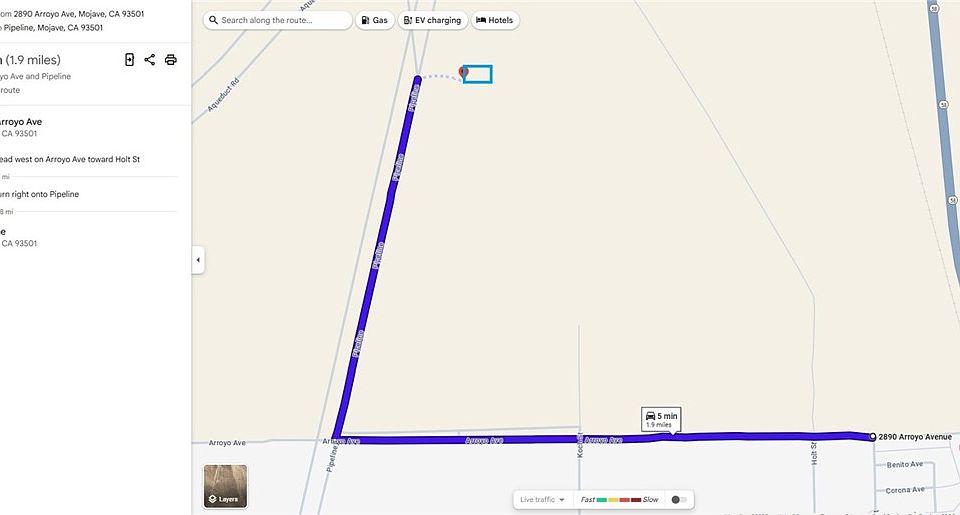Send directions to your phone icon
Viewport: 960px width, 515px height.
(x=129, y=59)
